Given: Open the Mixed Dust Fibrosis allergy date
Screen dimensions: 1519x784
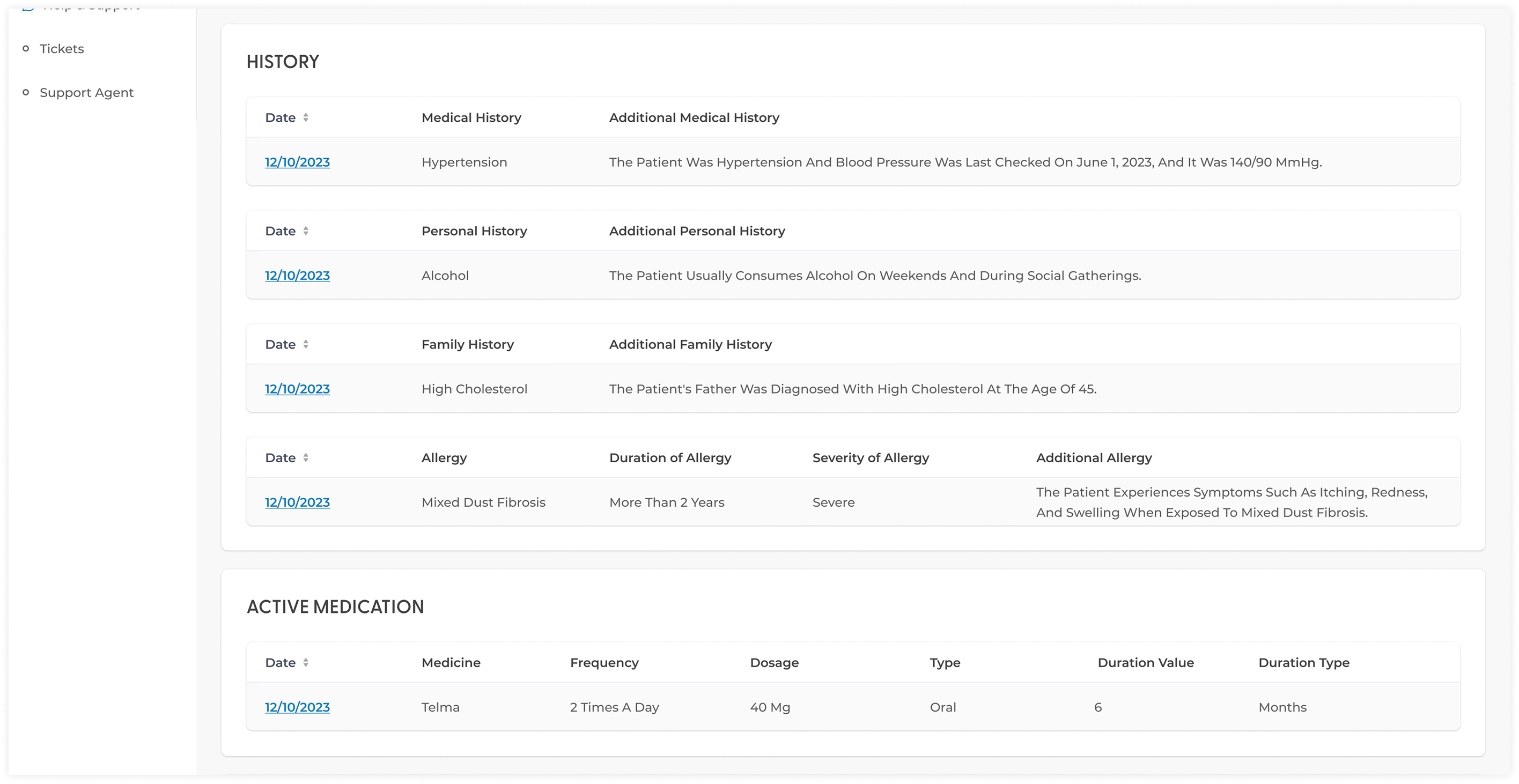Looking at the screenshot, I should [297, 502].
